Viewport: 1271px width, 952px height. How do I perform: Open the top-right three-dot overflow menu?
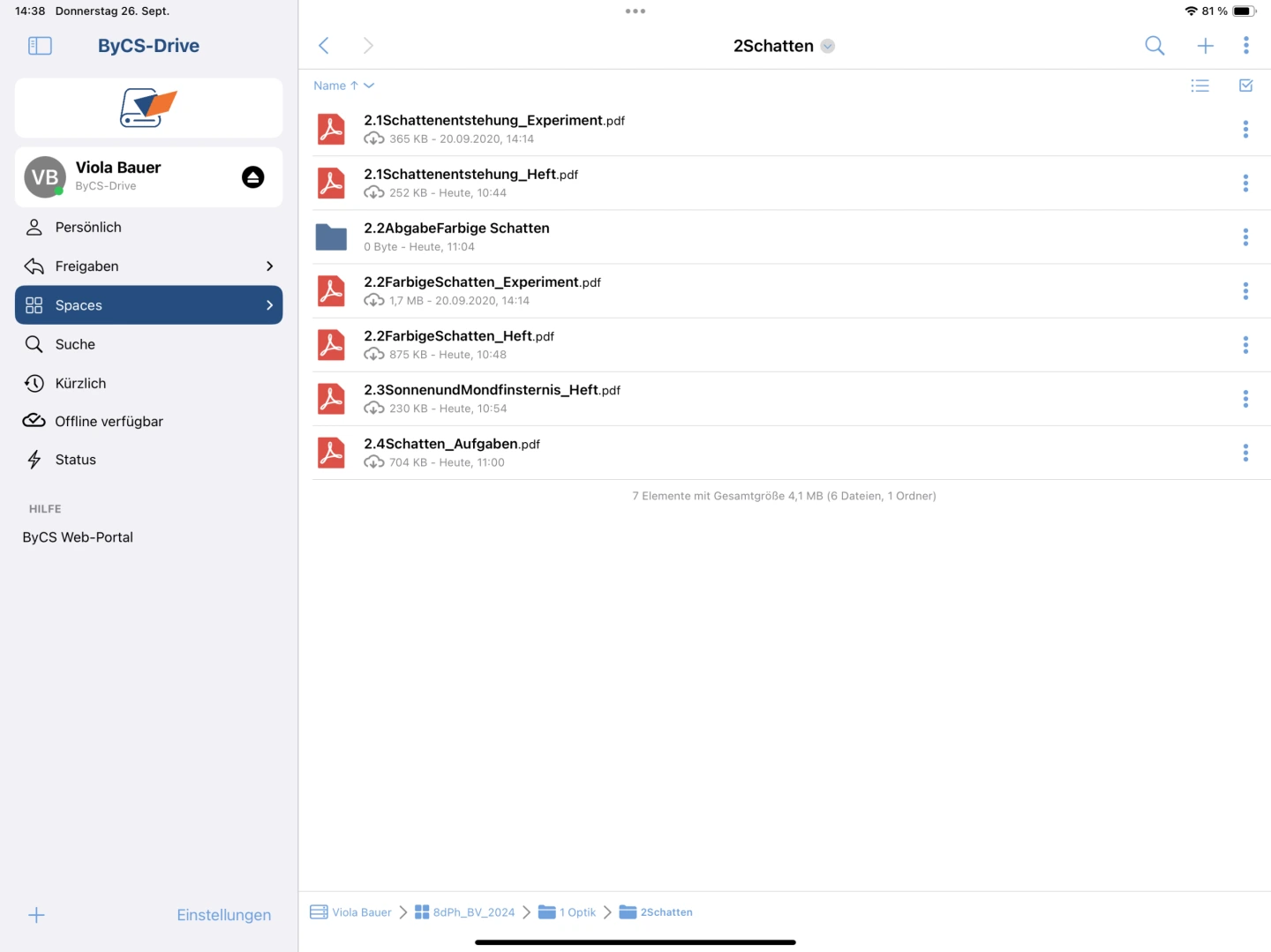(1245, 46)
